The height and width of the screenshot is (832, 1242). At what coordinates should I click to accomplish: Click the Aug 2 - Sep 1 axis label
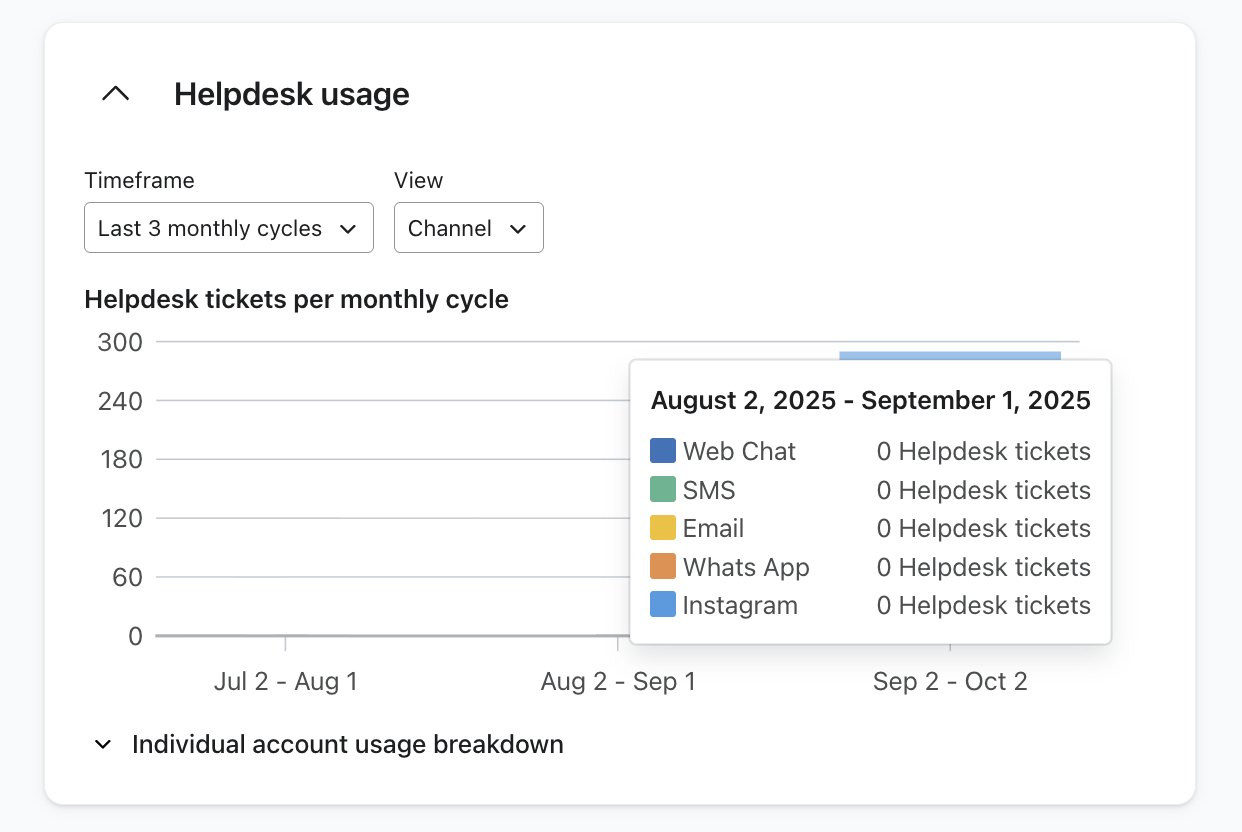click(x=618, y=682)
